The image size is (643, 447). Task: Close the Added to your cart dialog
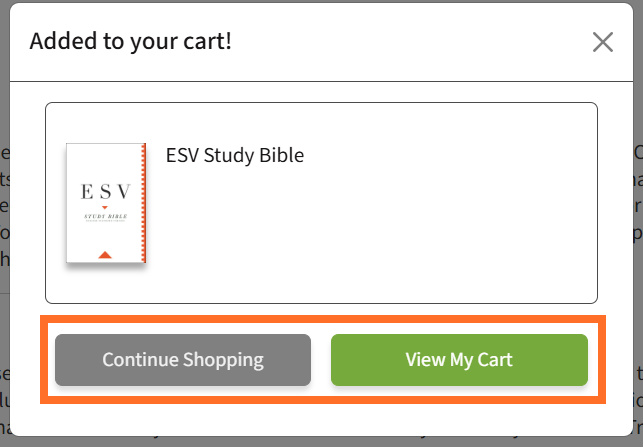[x=602, y=42]
